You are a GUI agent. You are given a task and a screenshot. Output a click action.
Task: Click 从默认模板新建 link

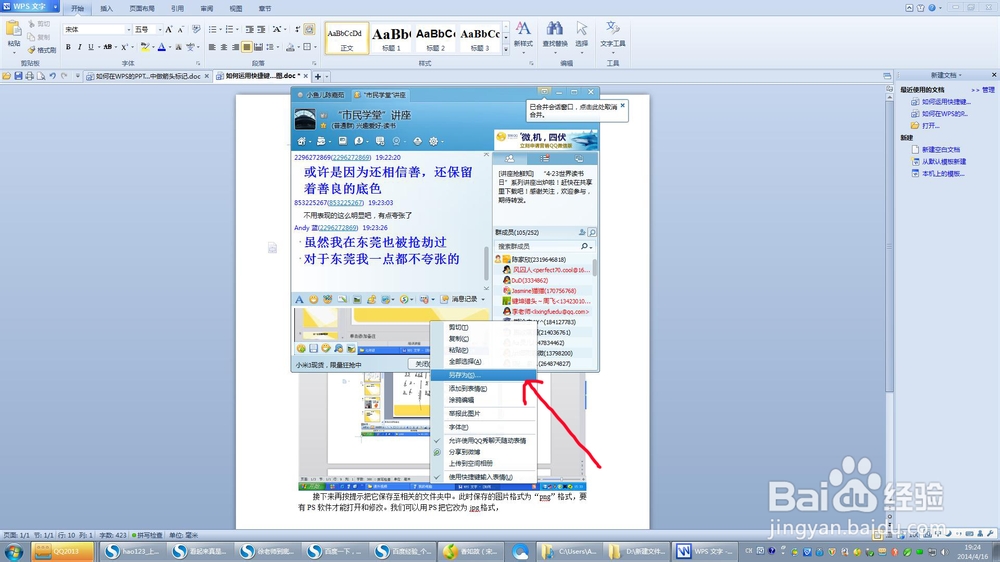(x=944, y=161)
